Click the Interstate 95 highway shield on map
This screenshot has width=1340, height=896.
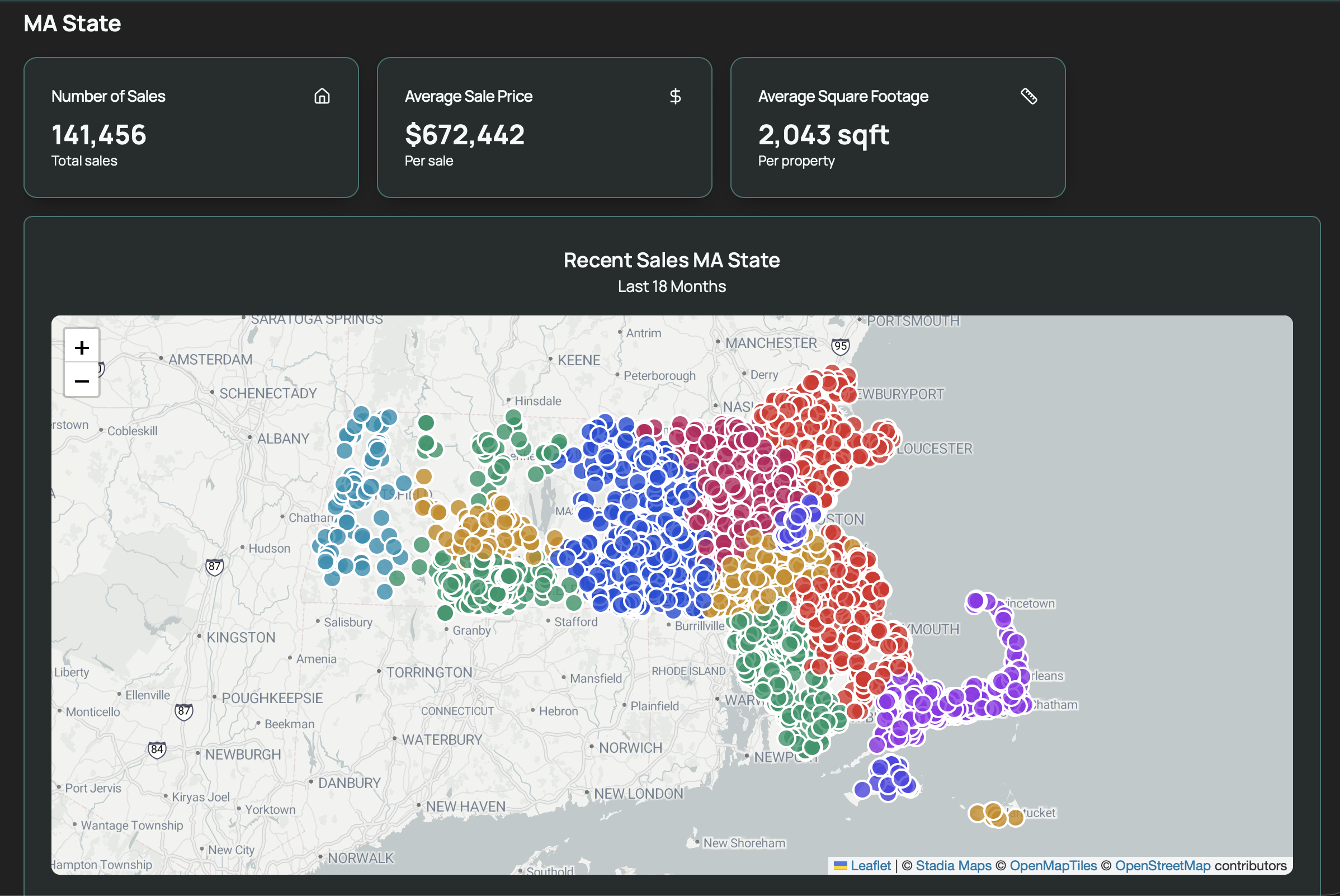click(x=840, y=346)
